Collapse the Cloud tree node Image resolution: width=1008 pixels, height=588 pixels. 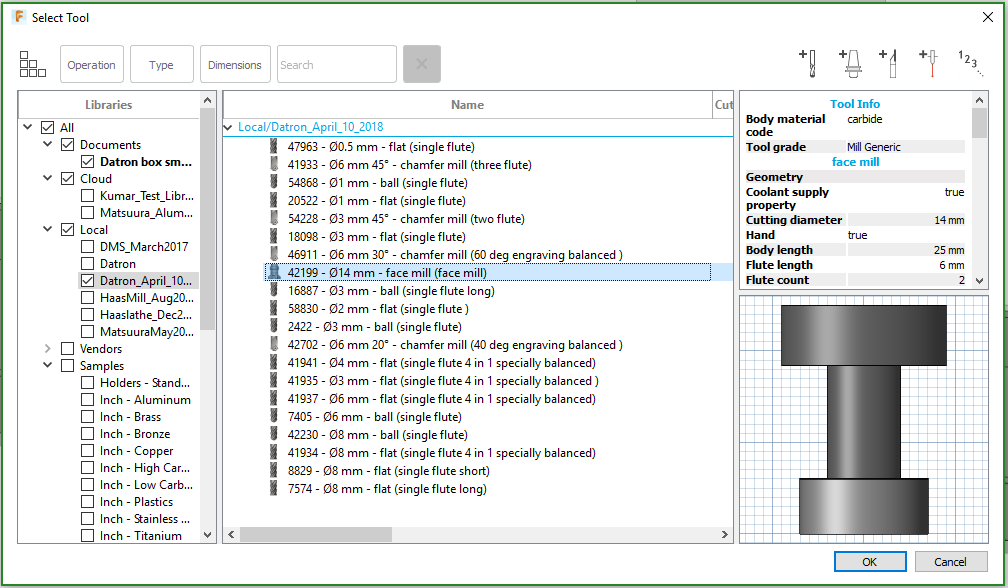pos(48,178)
